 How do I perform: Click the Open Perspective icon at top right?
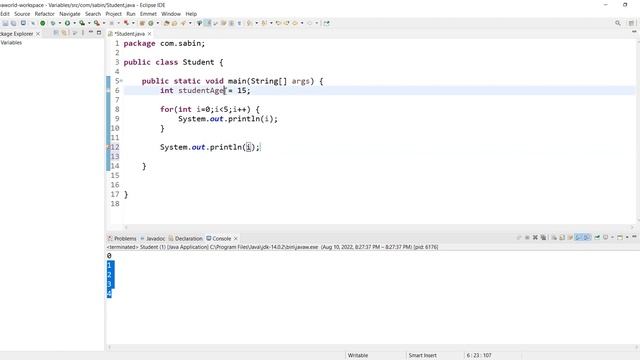[631, 23]
